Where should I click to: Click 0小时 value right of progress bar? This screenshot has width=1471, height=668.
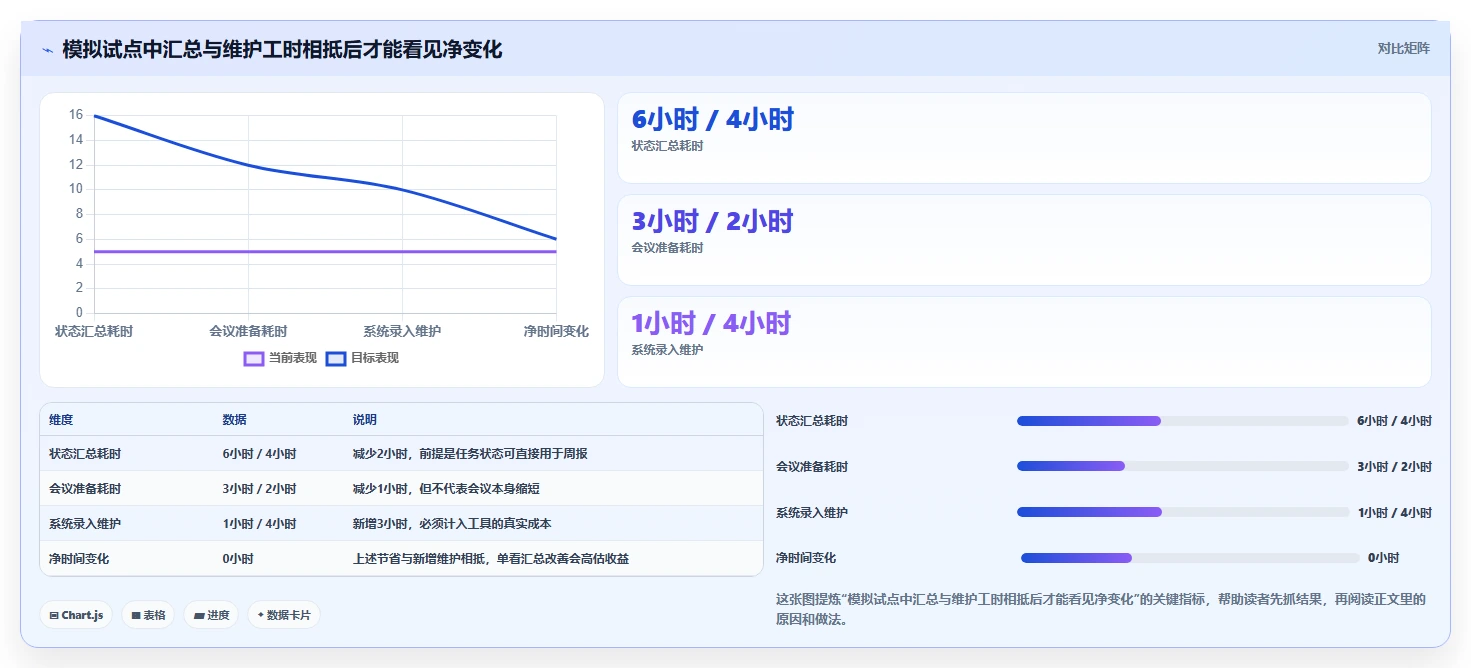click(x=1384, y=558)
